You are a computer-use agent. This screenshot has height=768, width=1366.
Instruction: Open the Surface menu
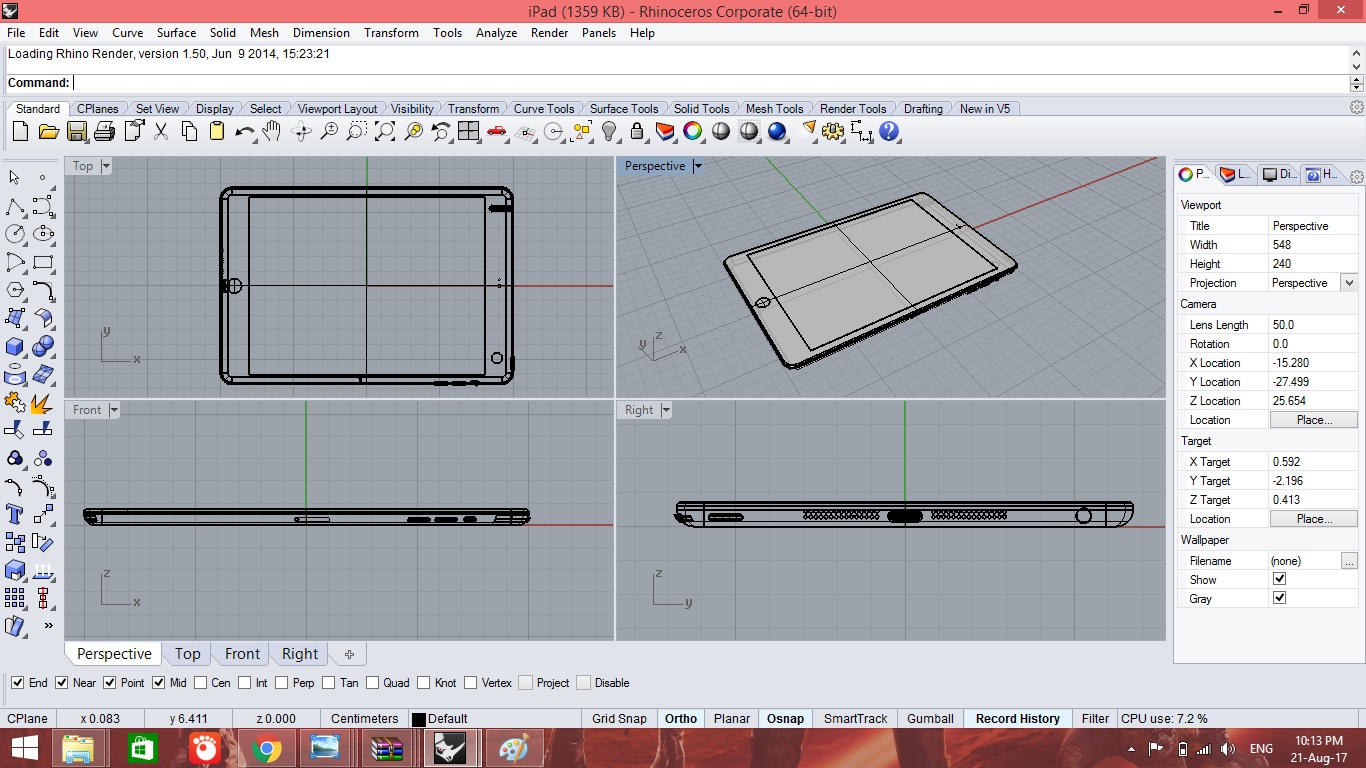(176, 33)
